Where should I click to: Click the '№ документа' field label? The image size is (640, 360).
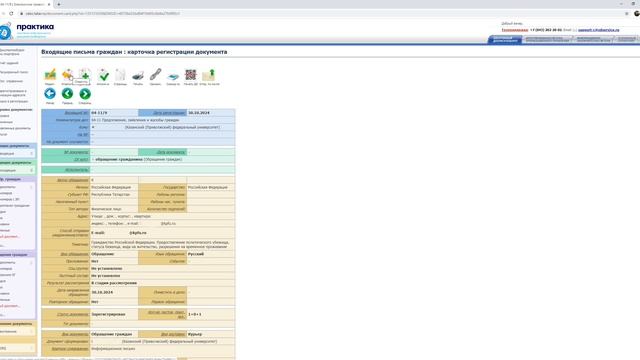click(76, 152)
